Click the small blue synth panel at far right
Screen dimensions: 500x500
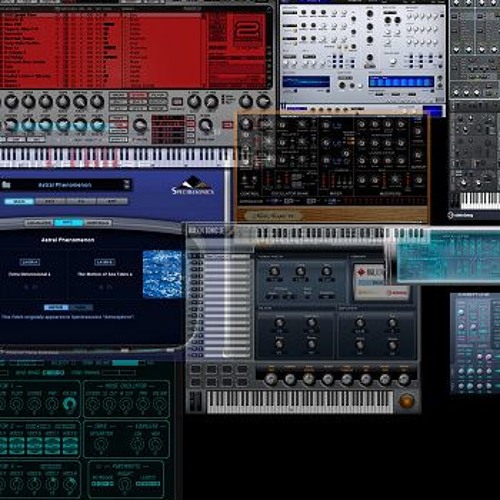475,343
